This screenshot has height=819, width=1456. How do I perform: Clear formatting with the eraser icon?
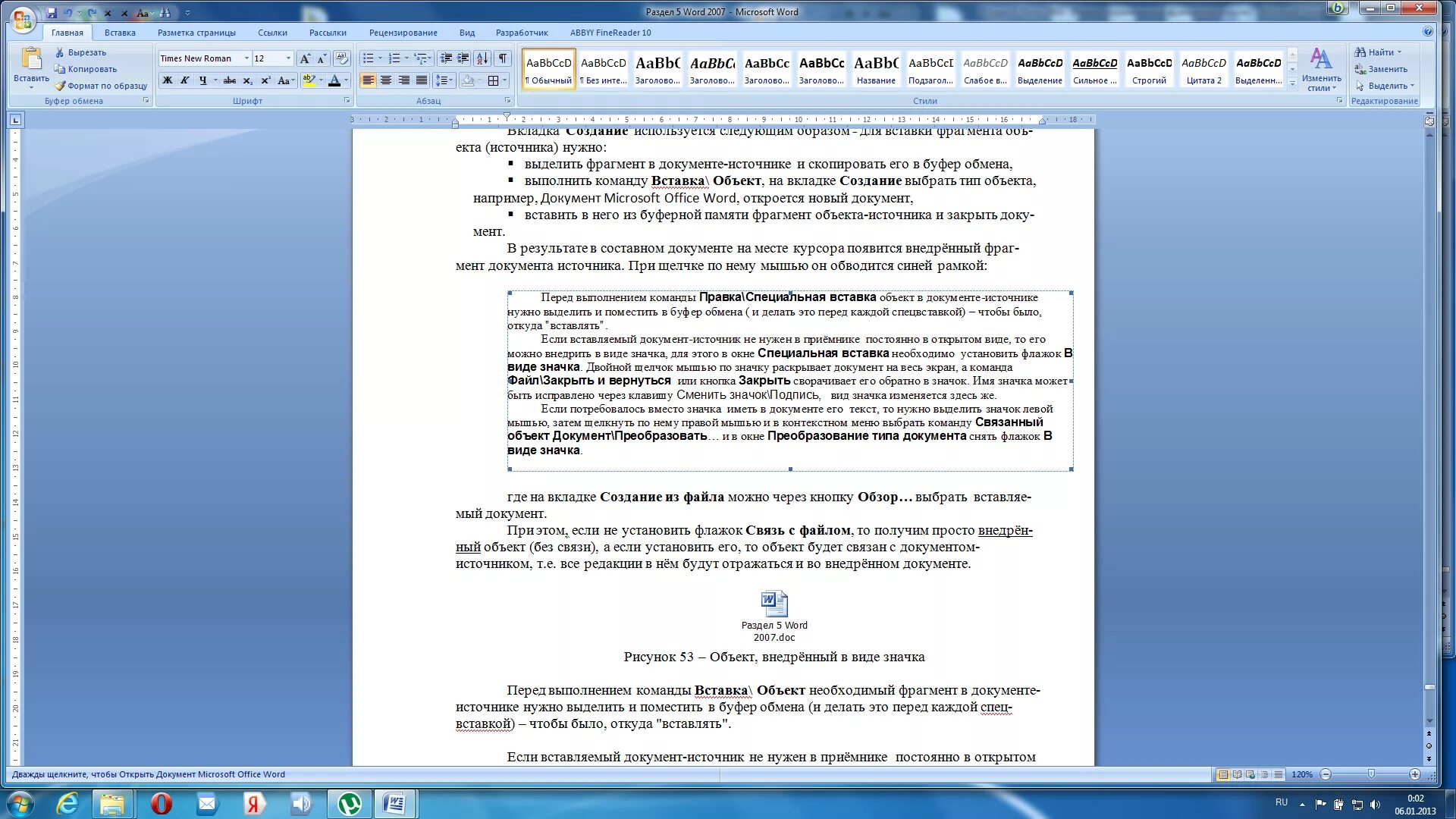click(x=342, y=58)
